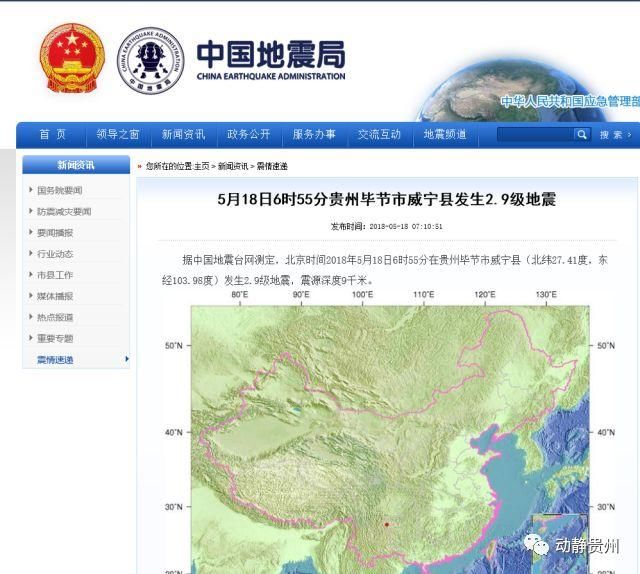Select 重要专题 in the sidebar
Viewport: 640px width, 574px height.
click(x=55, y=338)
